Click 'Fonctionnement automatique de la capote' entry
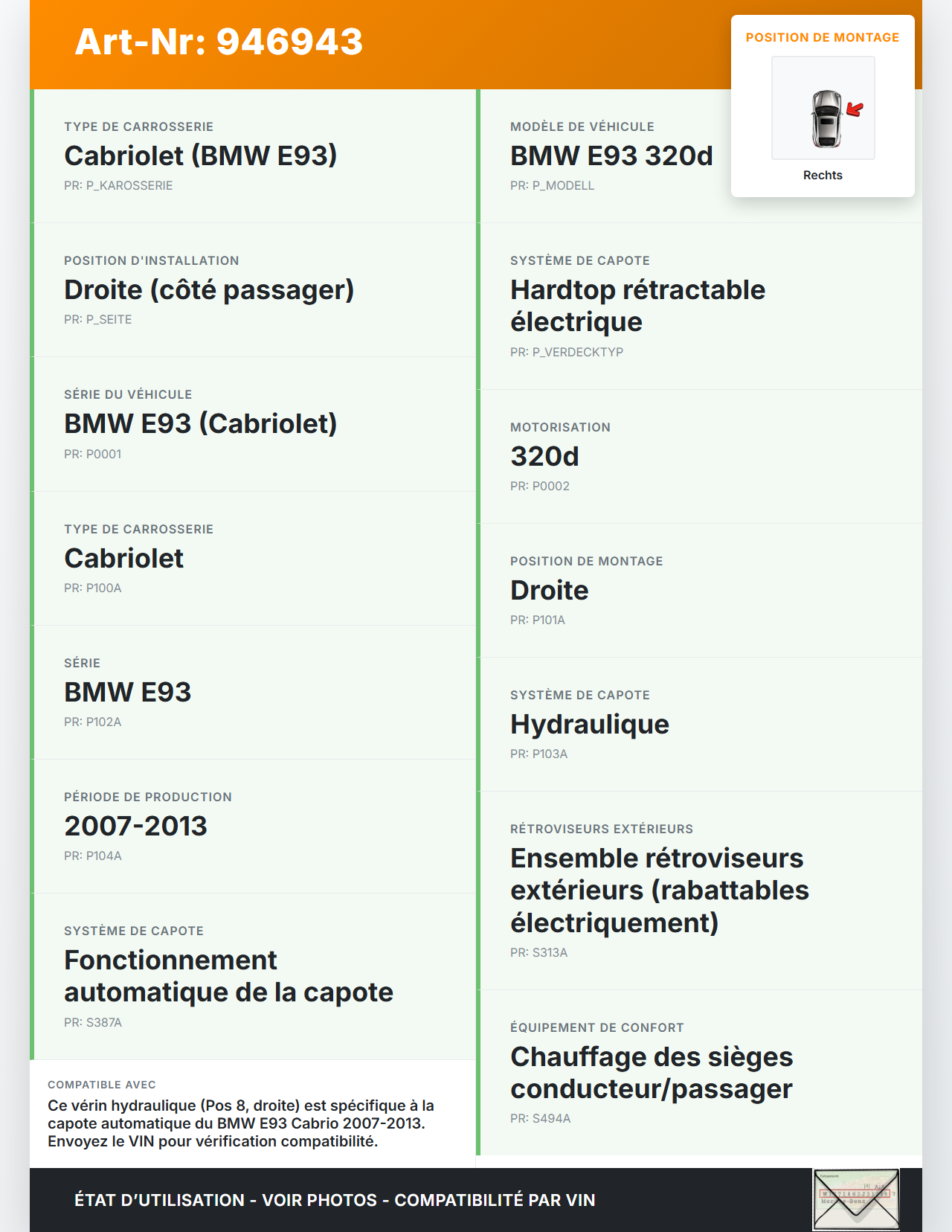Screen dimensions: 952x1232 click(x=228, y=976)
